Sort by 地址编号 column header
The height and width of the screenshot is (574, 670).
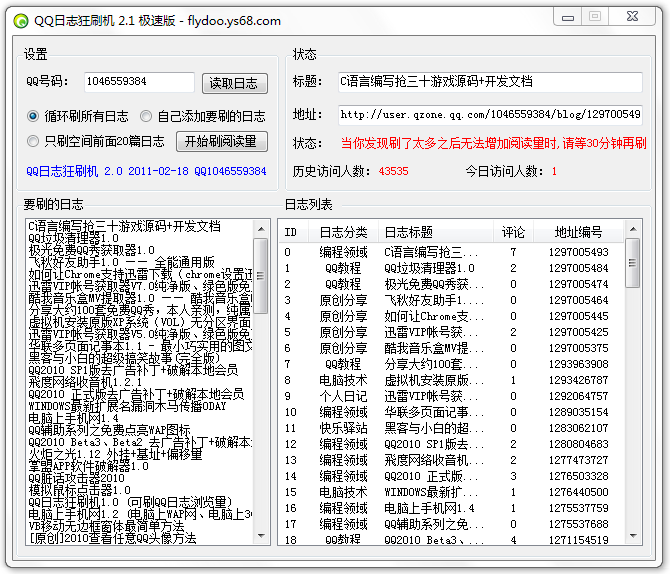click(x=578, y=232)
